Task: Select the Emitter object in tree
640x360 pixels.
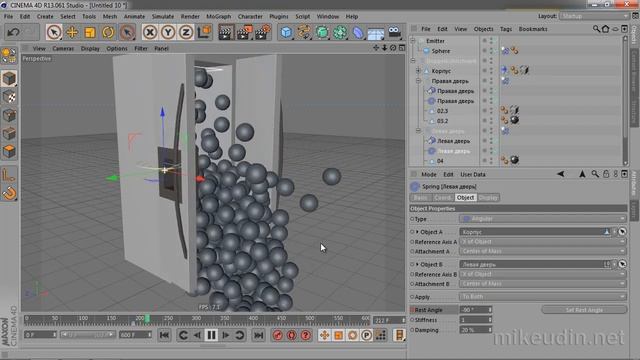Action: click(x=435, y=41)
